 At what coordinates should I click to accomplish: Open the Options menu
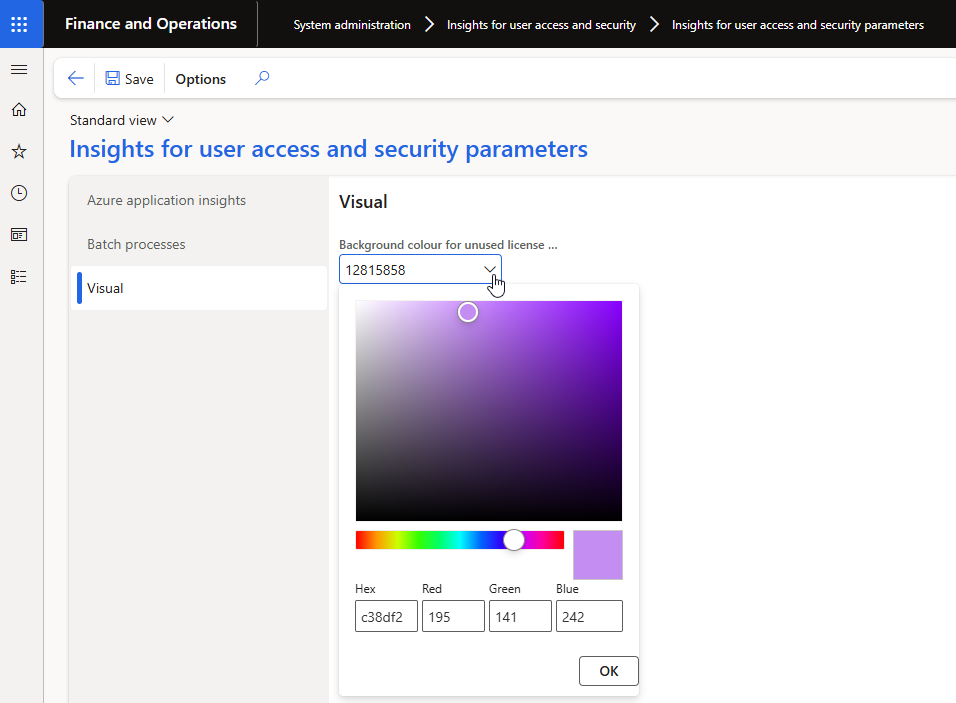tap(201, 79)
